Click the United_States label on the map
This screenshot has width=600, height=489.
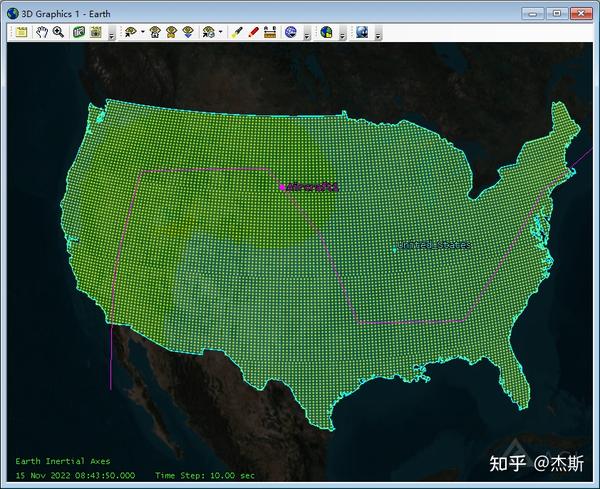[434, 245]
